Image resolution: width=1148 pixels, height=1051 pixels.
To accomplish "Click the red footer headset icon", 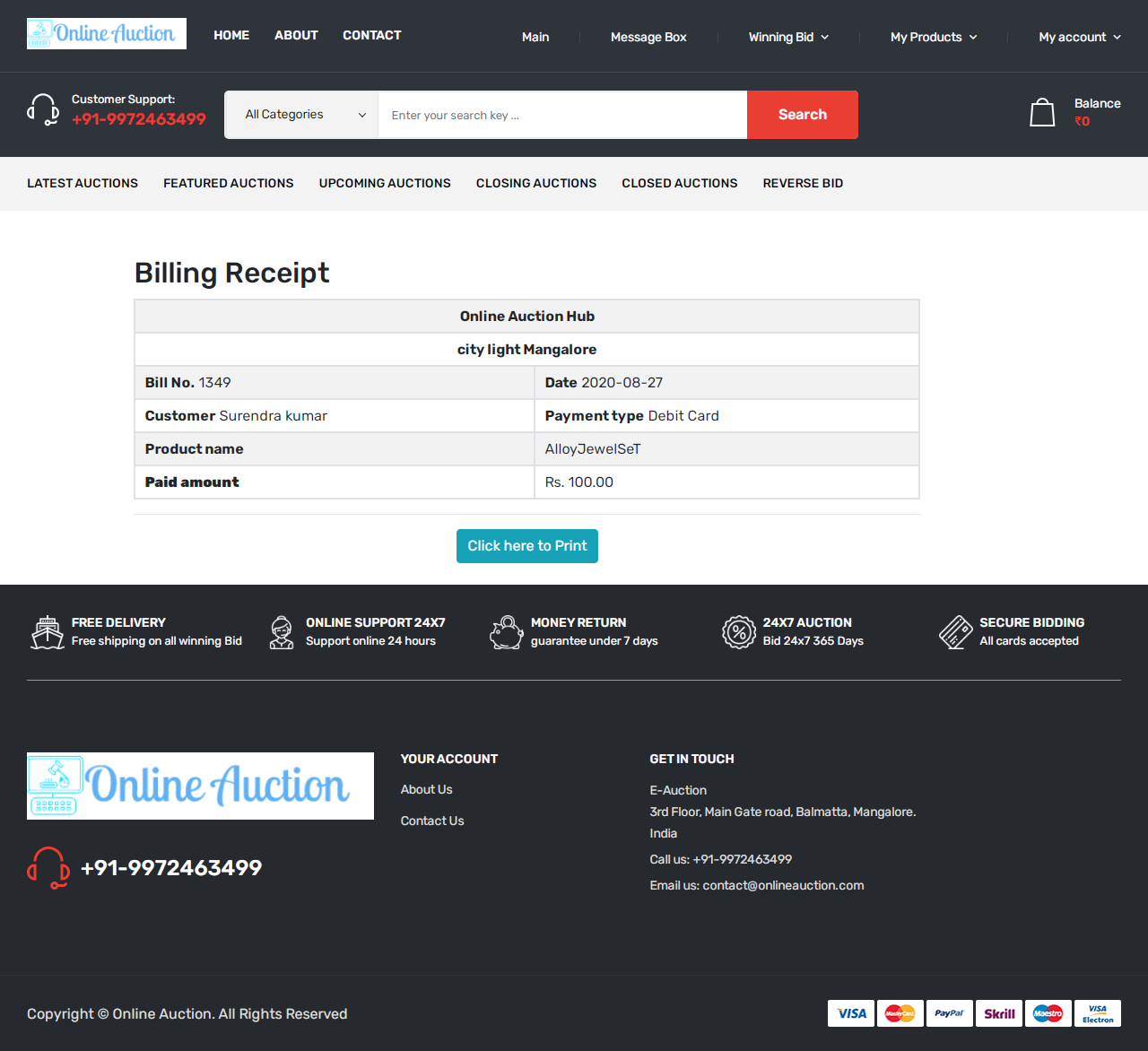I will coord(48,868).
